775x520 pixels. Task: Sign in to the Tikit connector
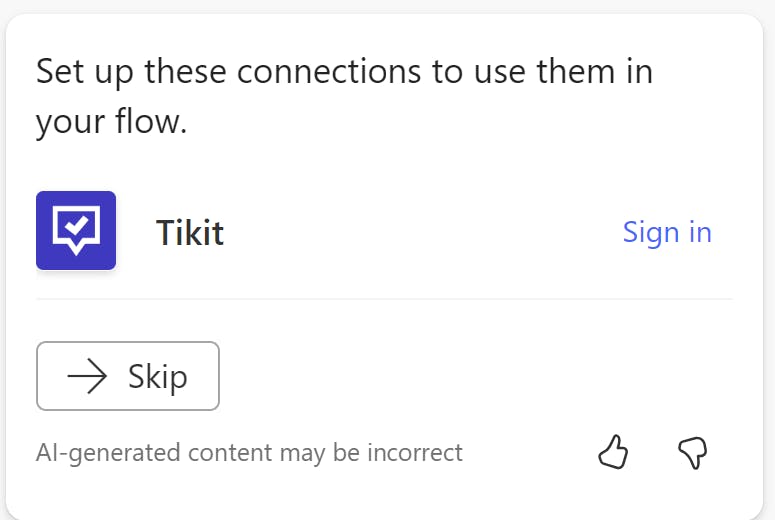click(x=667, y=232)
